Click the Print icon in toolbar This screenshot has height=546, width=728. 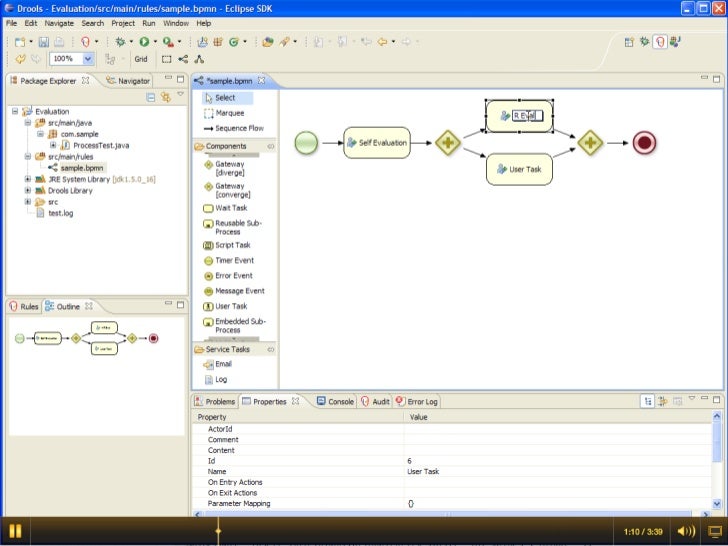(x=59, y=42)
